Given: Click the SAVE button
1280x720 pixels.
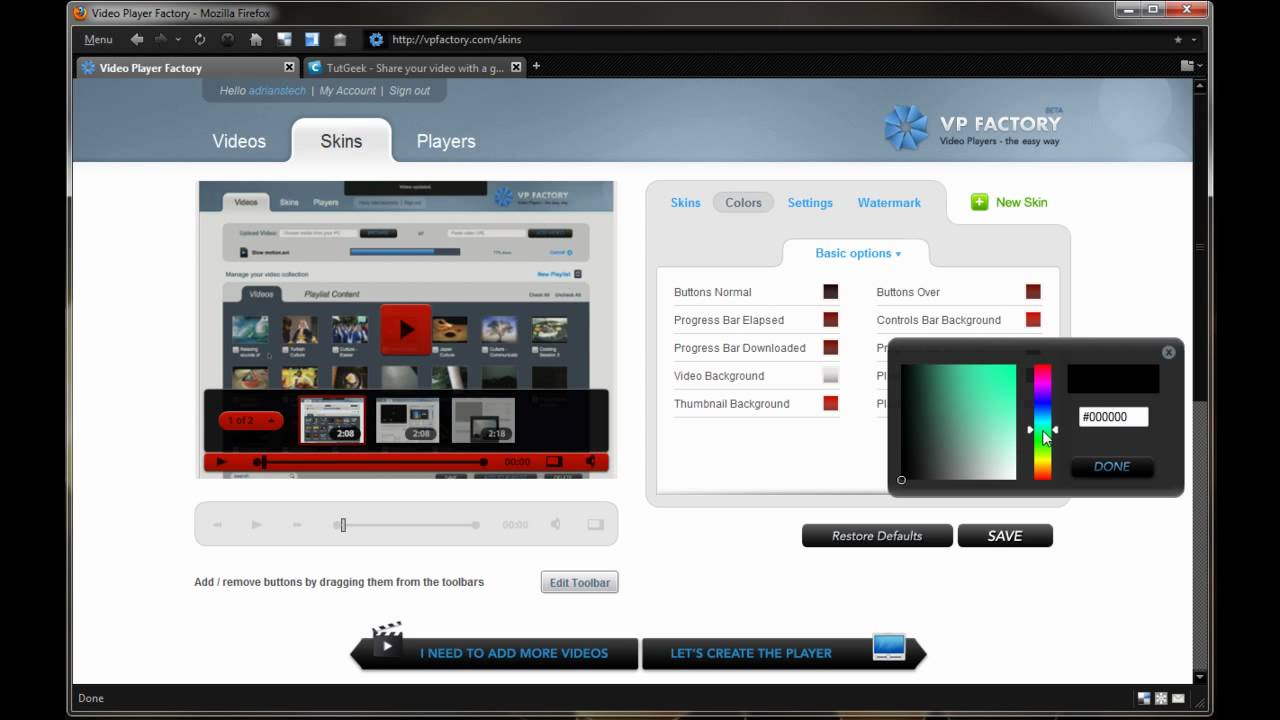Looking at the screenshot, I should (x=1005, y=536).
